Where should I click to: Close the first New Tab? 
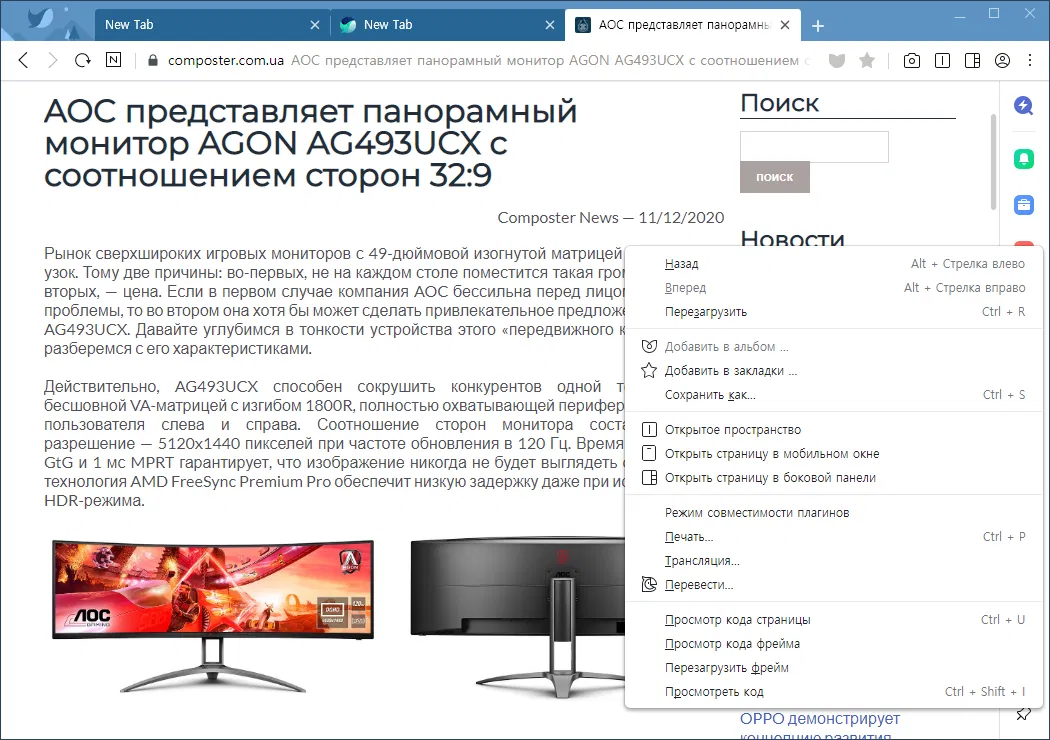pos(315,25)
